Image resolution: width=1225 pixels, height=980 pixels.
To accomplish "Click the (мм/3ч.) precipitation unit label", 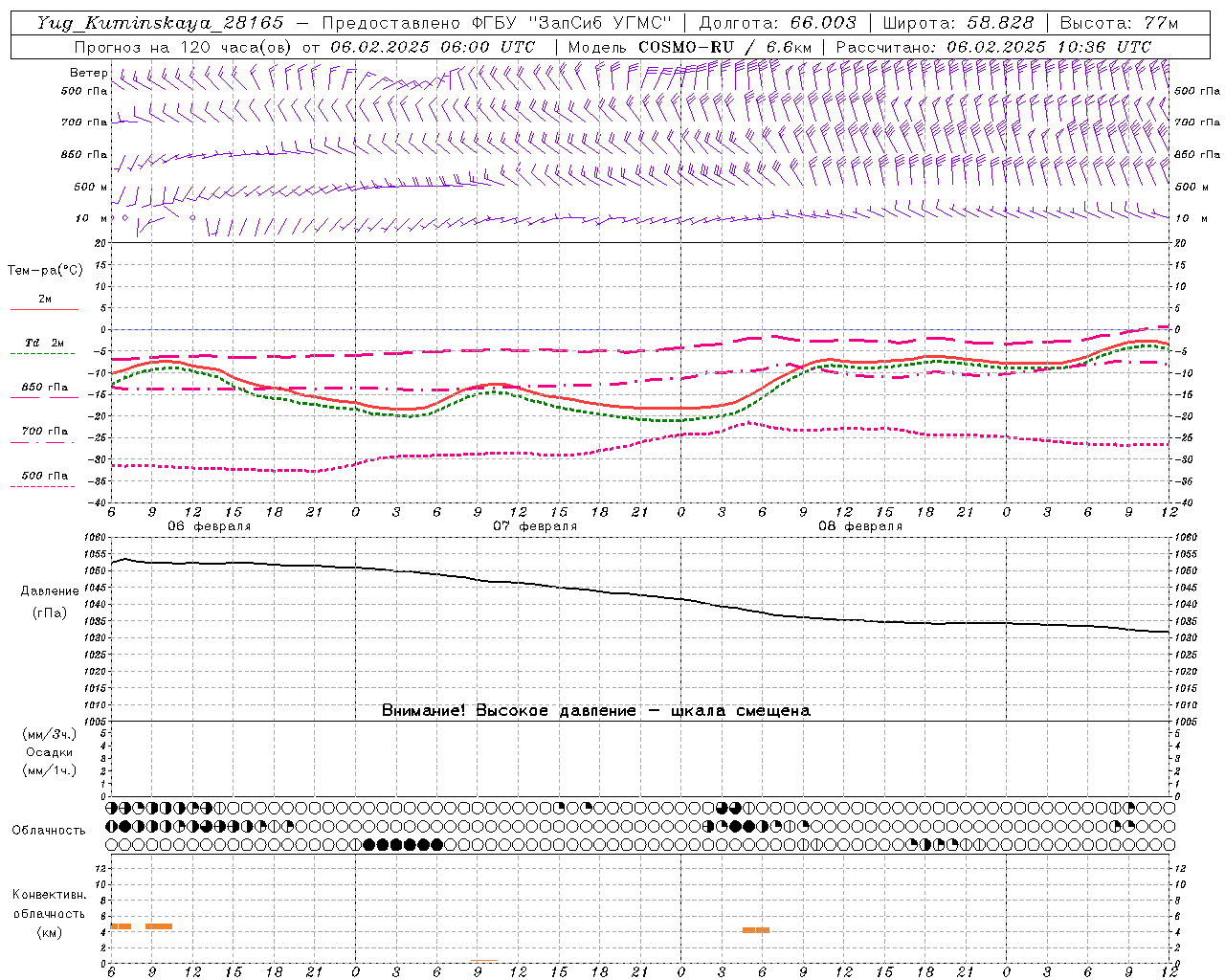I will [x=50, y=734].
